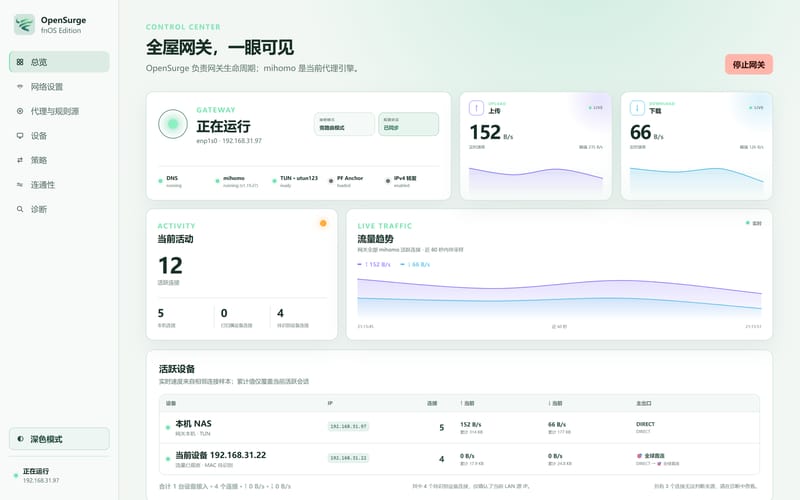Viewport: 800px width, 500px height.
Task: Click the wave icon beside 连通性
Action: tap(20, 185)
